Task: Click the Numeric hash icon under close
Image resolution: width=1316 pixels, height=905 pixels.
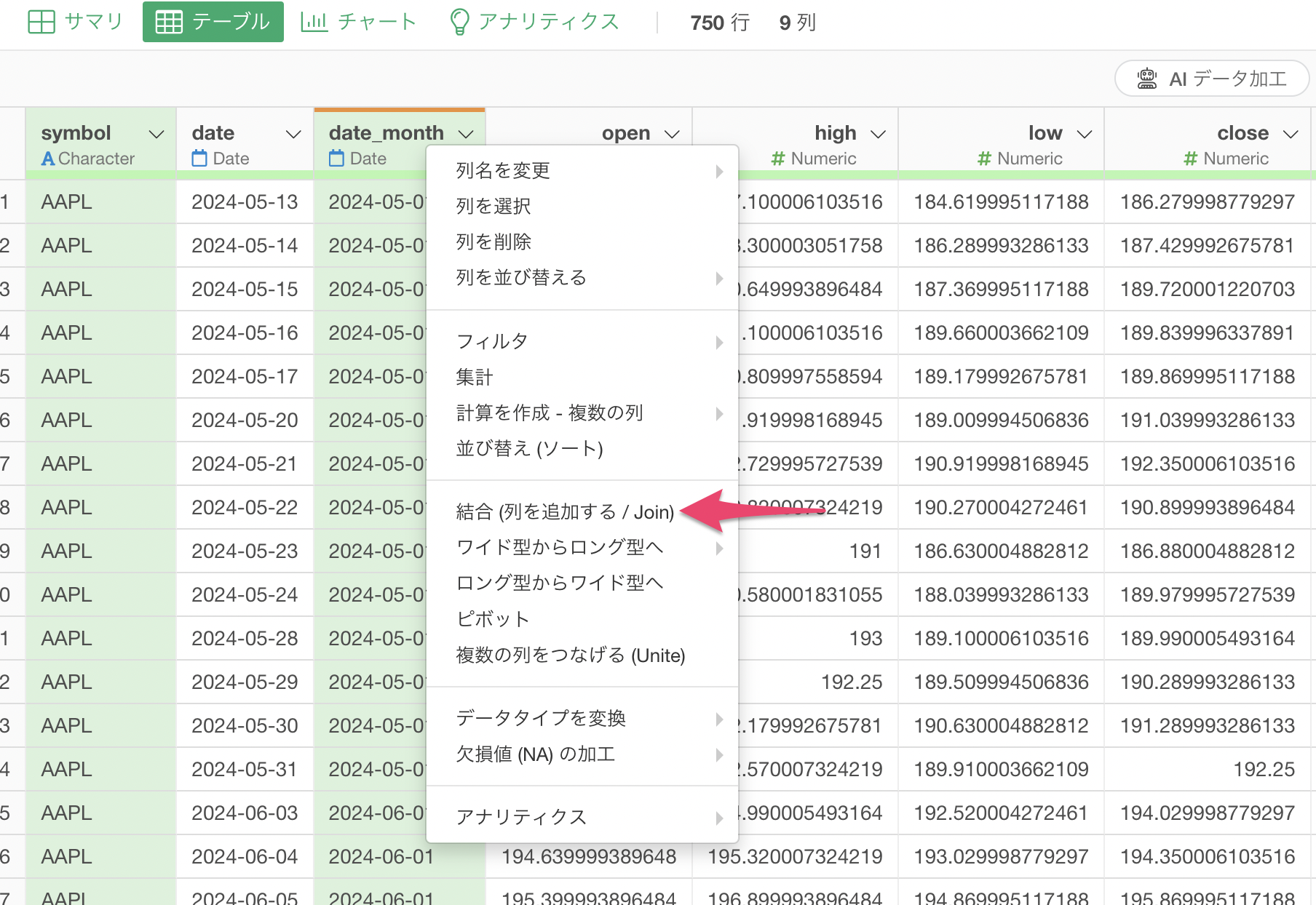Action: pyautogui.click(x=1191, y=159)
